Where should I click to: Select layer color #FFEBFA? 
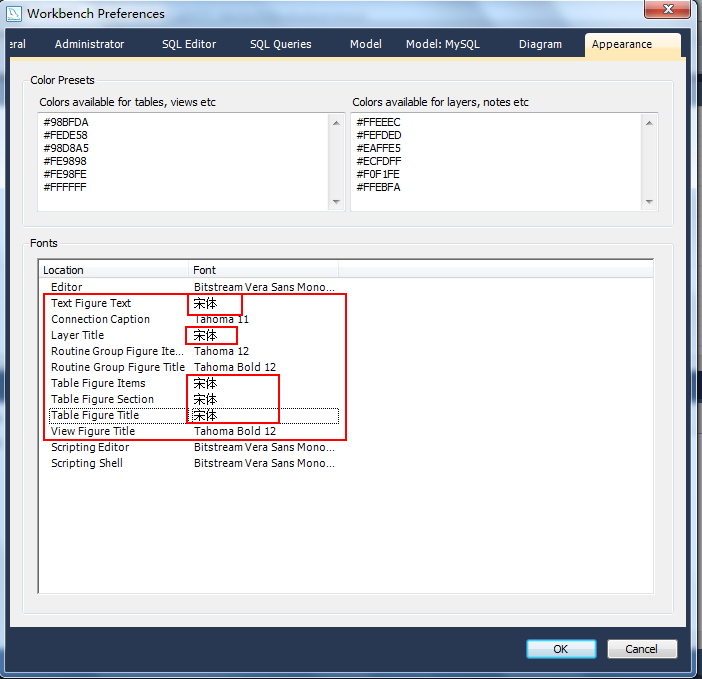pos(378,187)
